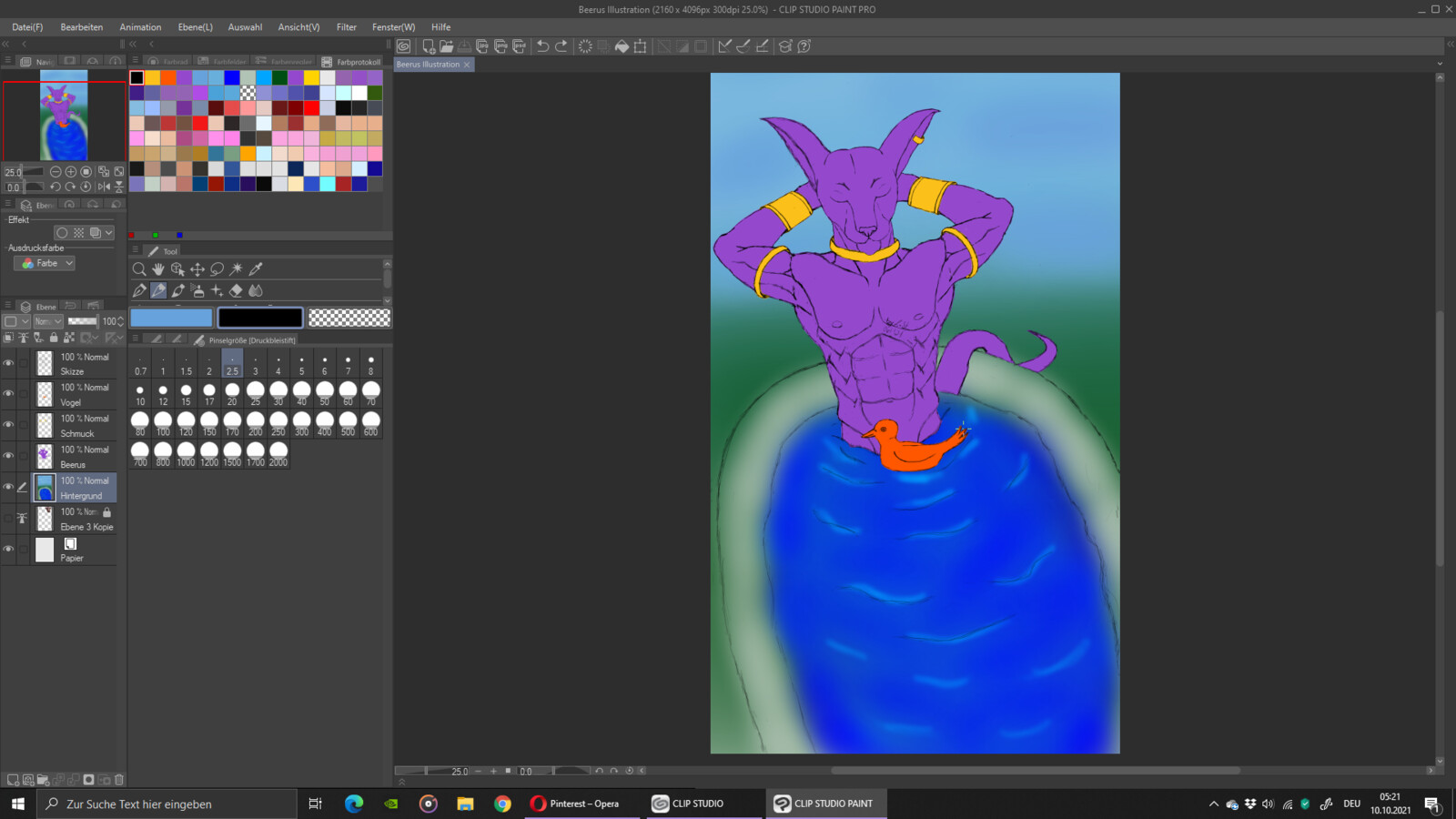
Task: Click the Undo arrow in toolbar
Action: point(542,46)
